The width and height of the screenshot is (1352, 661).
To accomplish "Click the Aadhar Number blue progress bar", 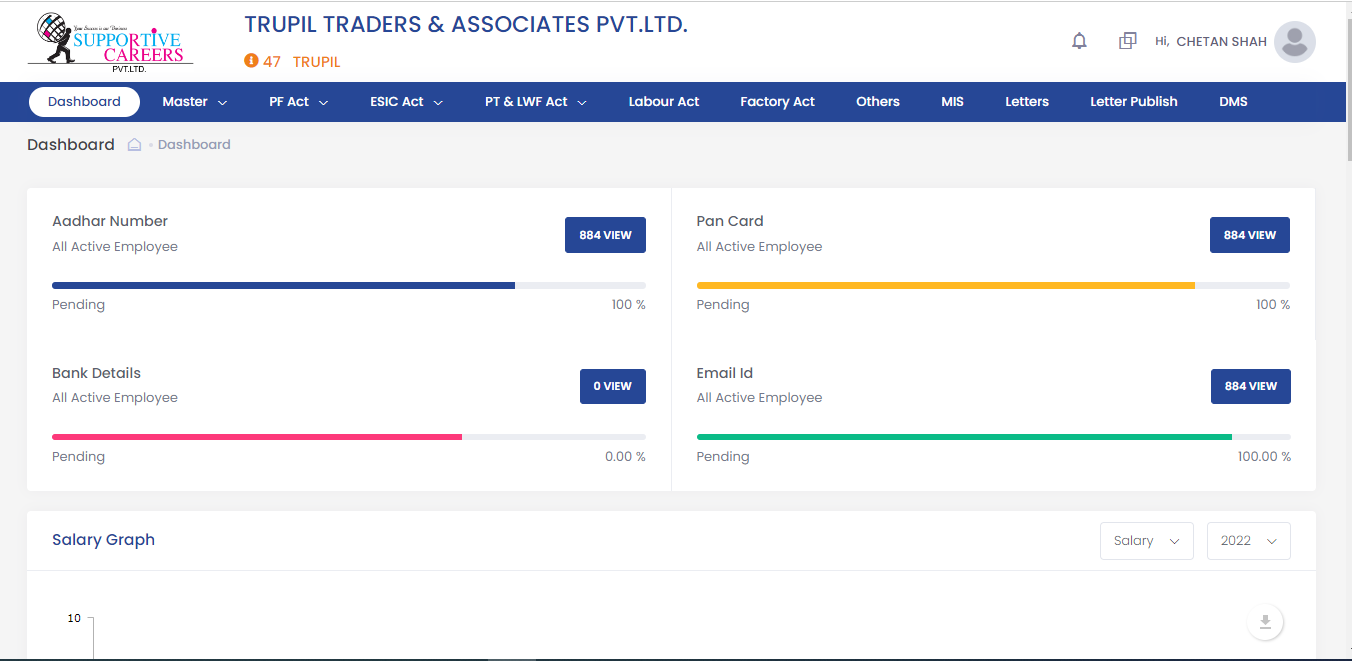I will tap(283, 286).
